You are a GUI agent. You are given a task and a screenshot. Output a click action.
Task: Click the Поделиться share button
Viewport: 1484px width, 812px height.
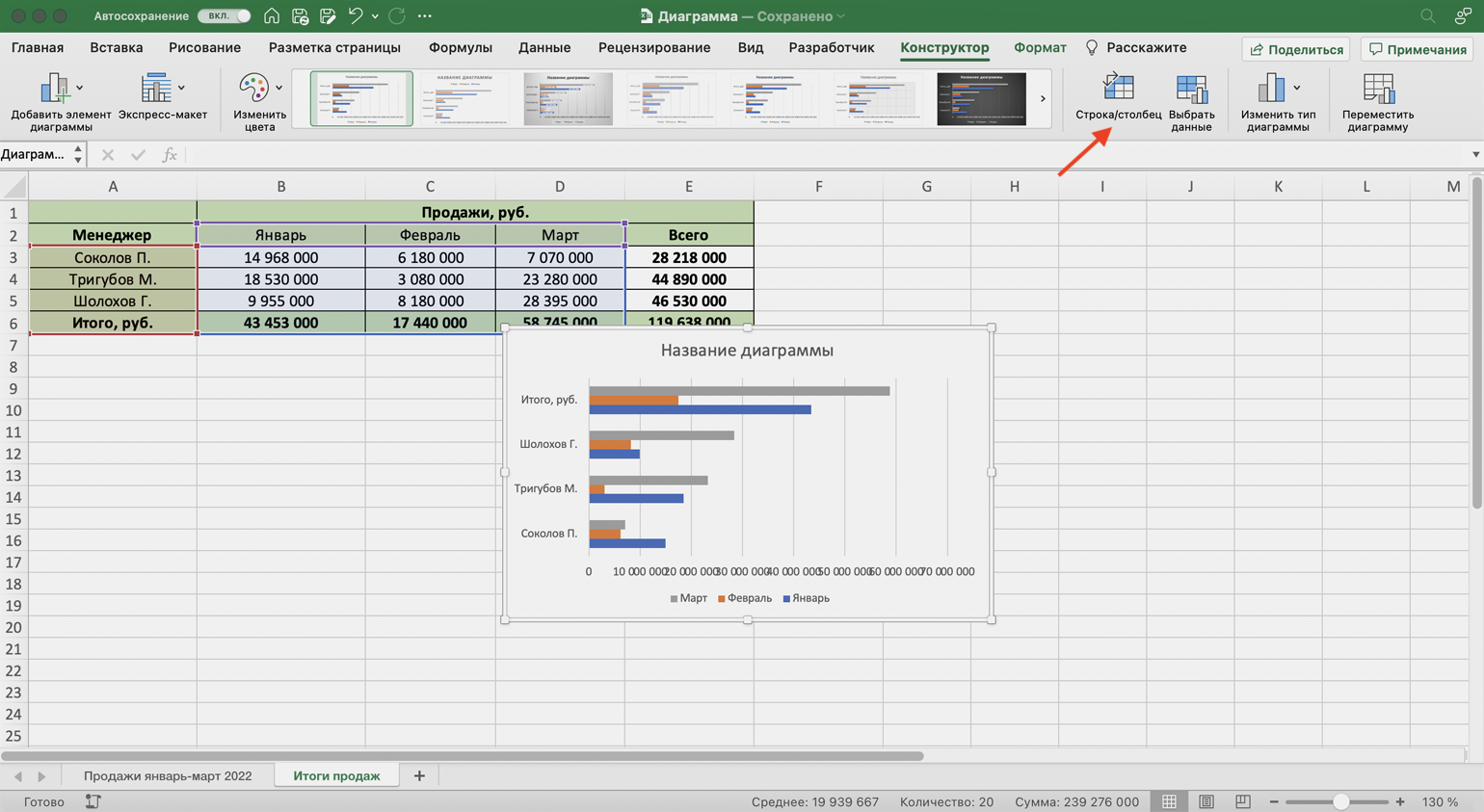tap(1296, 49)
